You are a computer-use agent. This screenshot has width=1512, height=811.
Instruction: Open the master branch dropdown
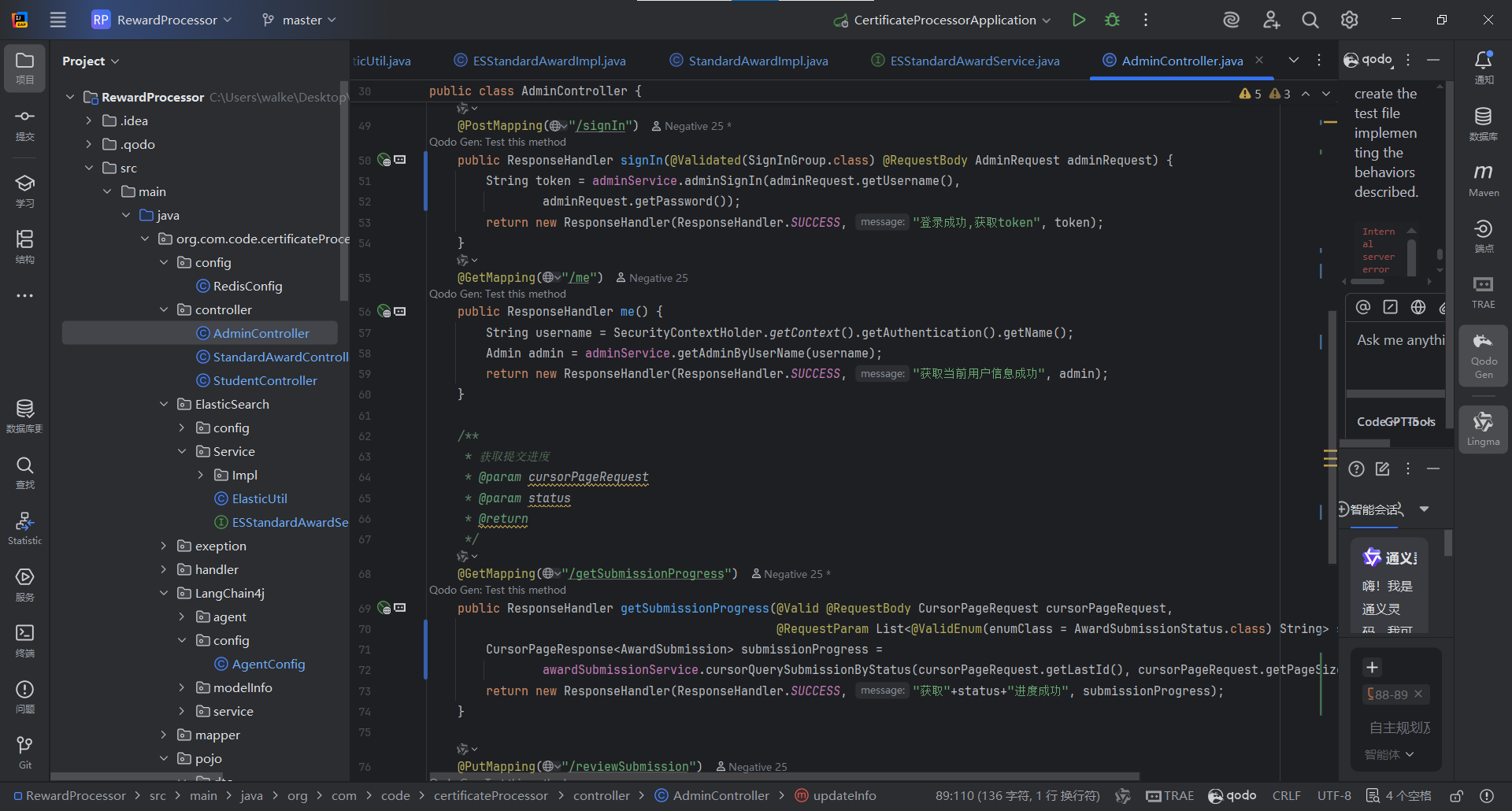299,20
